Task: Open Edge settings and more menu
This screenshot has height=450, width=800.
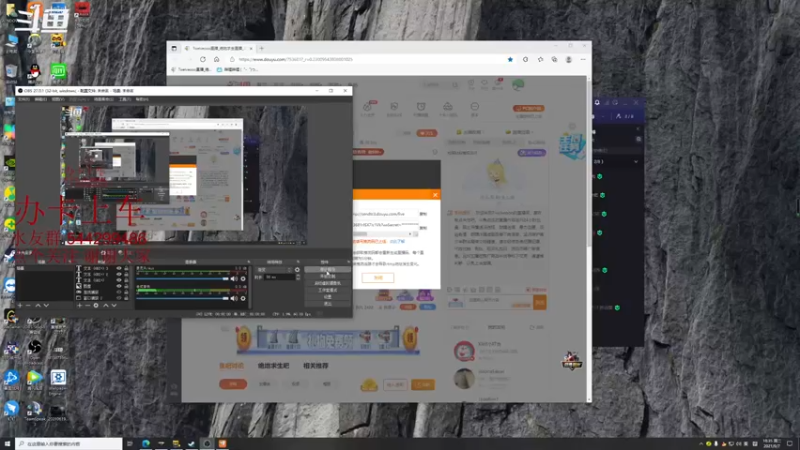Action: coord(583,59)
